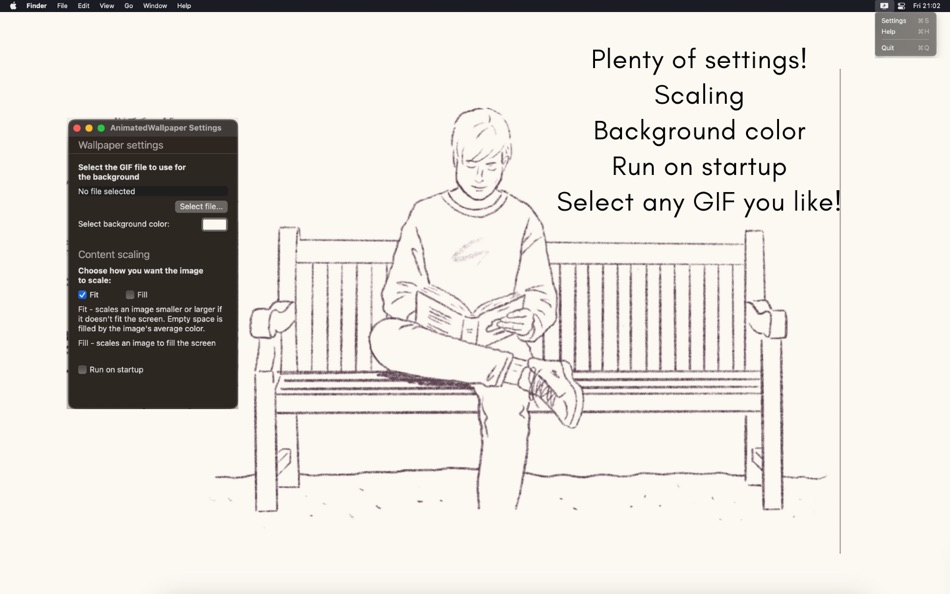Click the menu bar clock Fri 21:02
This screenshot has width=950, height=594.
926,5
